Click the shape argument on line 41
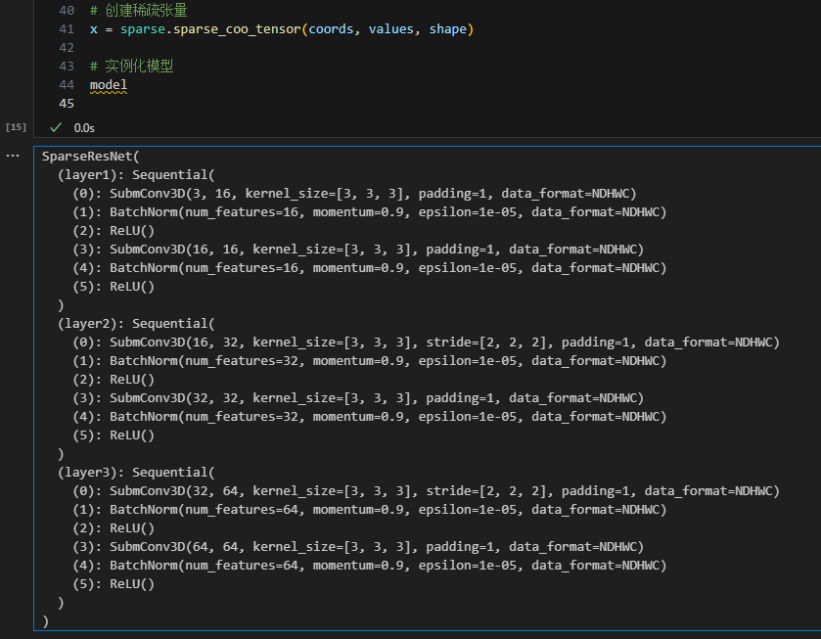 448,29
